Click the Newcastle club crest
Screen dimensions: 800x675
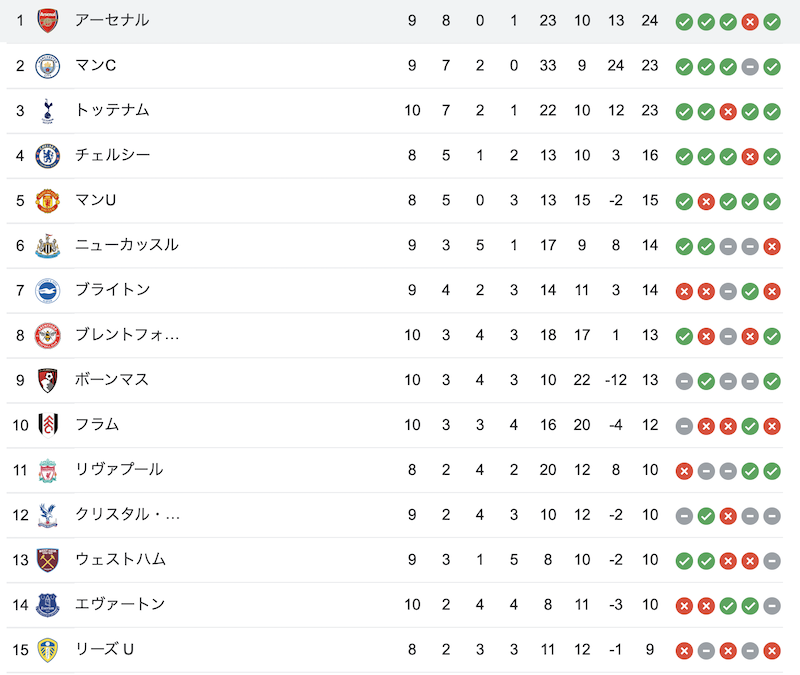pos(47,245)
